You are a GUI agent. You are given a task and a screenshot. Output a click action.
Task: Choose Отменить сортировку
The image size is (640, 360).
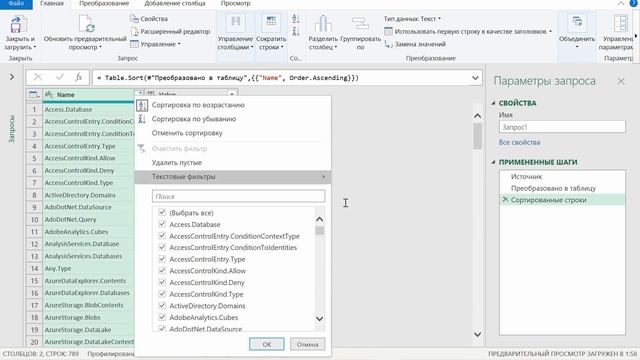187,133
